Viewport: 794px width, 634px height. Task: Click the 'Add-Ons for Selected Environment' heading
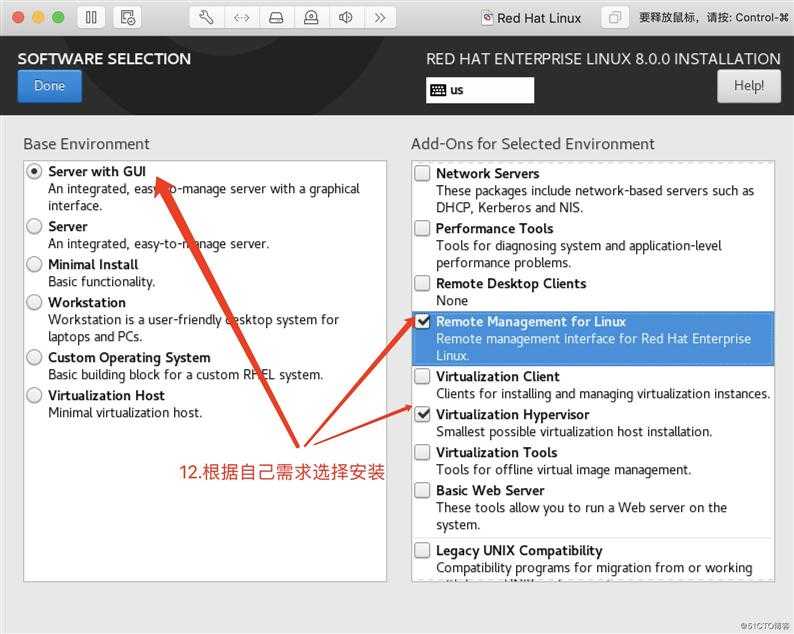point(533,144)
